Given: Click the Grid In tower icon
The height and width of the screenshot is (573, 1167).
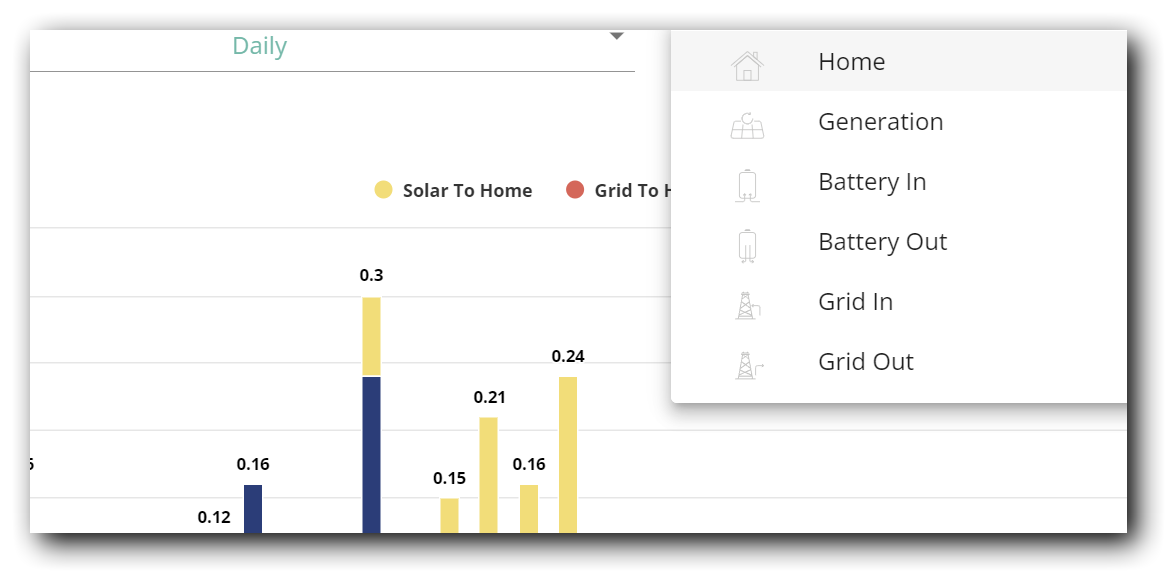Looking at the screenshot, I should coord(747,306).
